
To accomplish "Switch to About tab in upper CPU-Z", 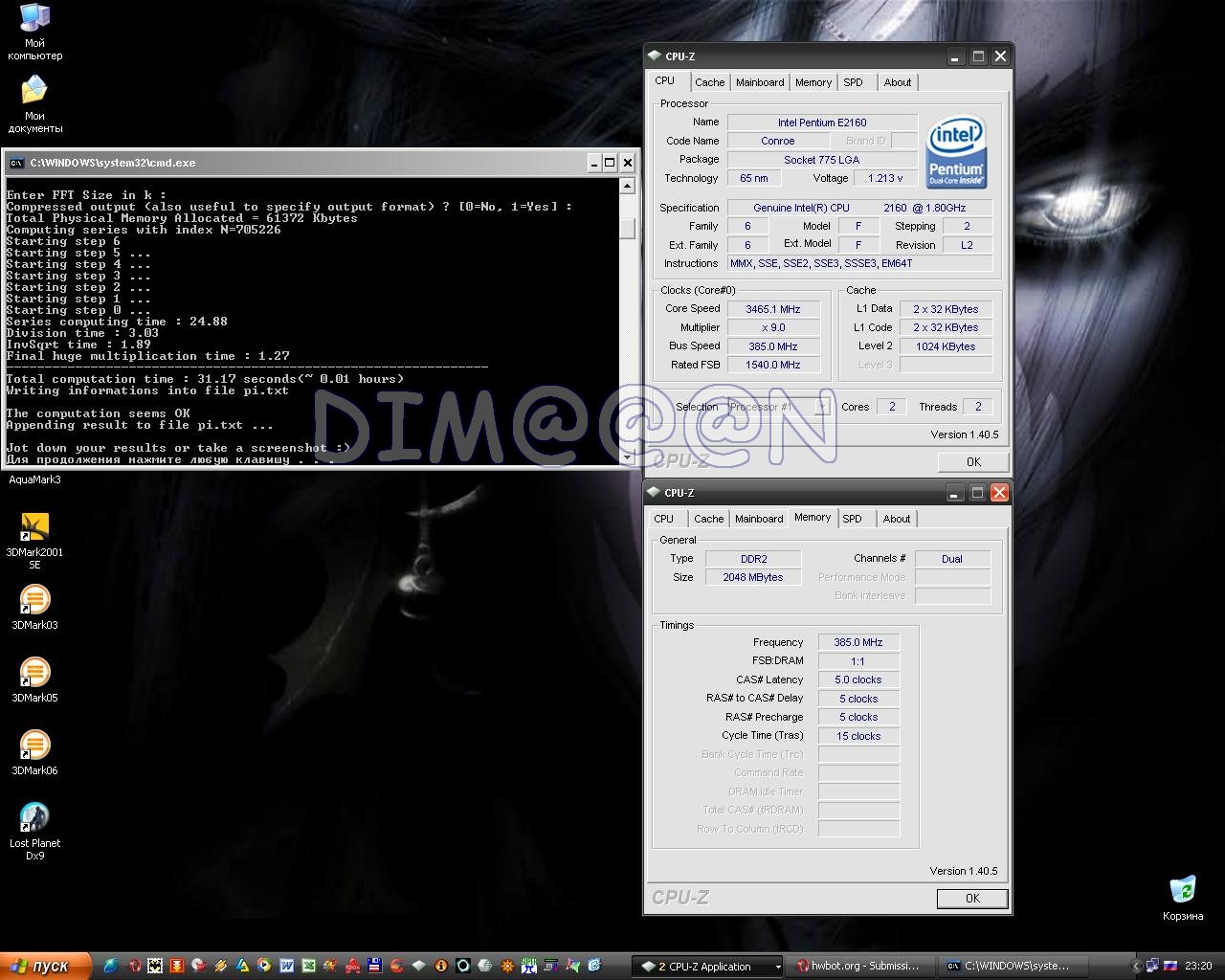I will coord(898,82).
